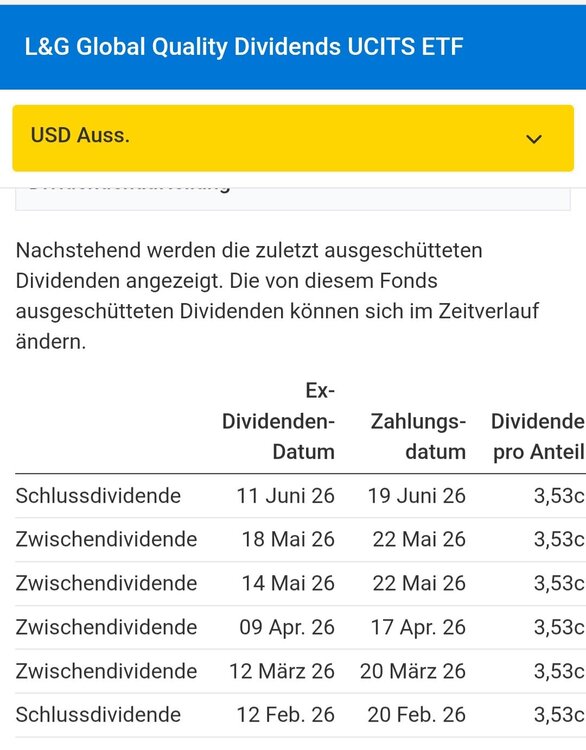The image size is (586, 750).
Task: Click the Zahlungsdatum column header
Action: pos(418,436)
